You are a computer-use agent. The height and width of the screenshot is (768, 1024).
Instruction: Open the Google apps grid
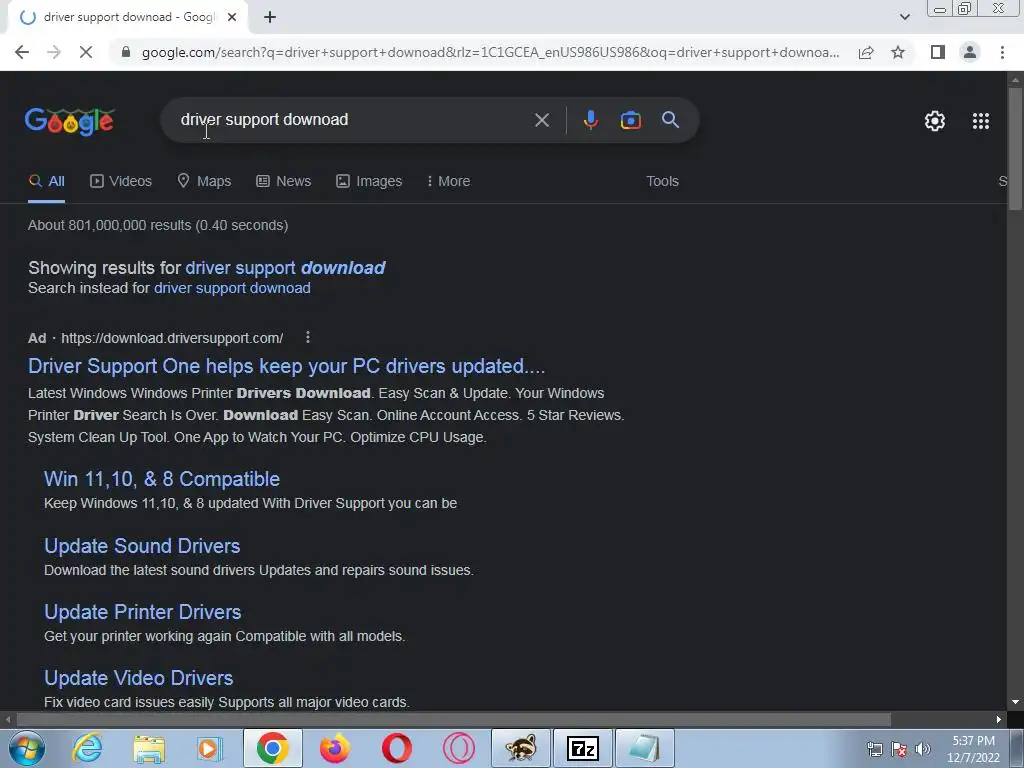point(980,121)
